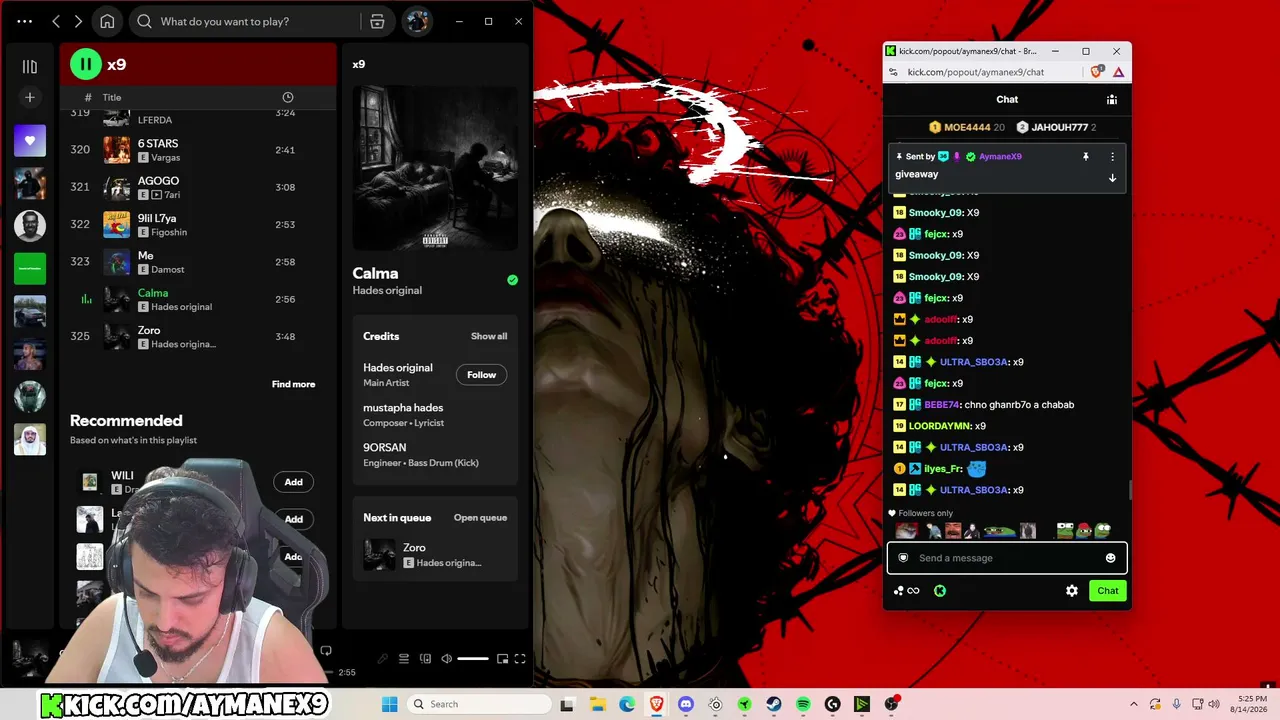This screenshot has width=1280, height=720.
Task: Open the emoji picker in chat input
Action: 1110,558
